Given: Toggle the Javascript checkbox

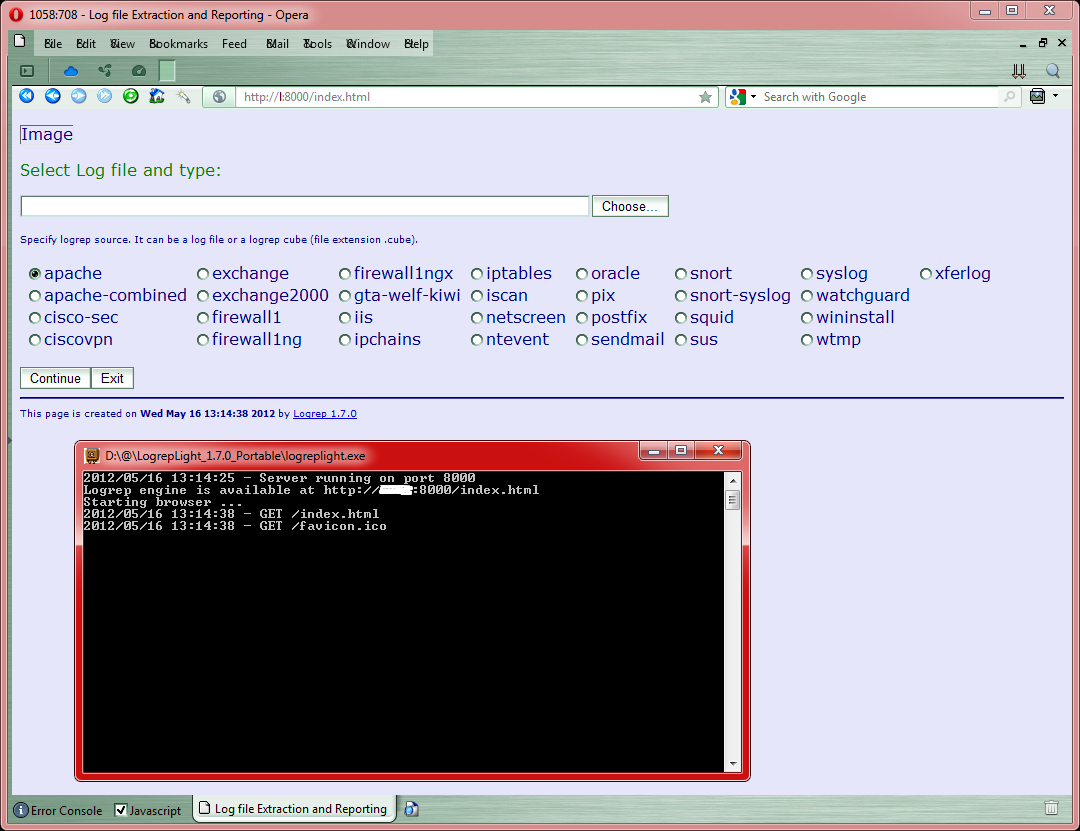Looking at the screenshot, I should point(122,810).
